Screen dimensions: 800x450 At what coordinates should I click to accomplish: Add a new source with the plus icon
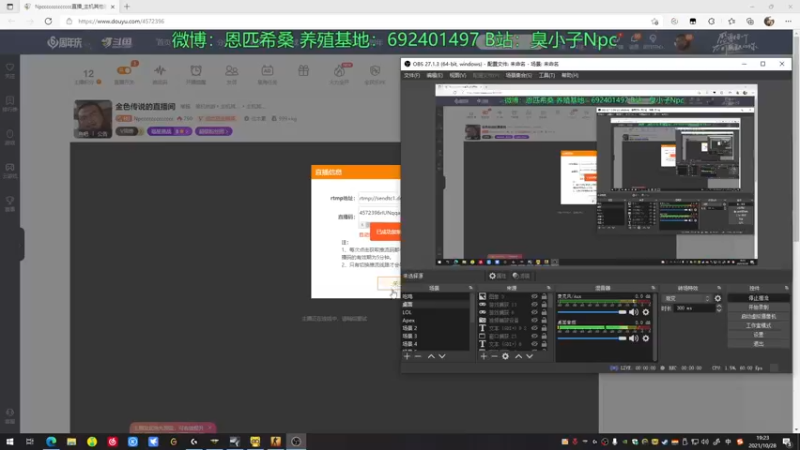point(483,356)
